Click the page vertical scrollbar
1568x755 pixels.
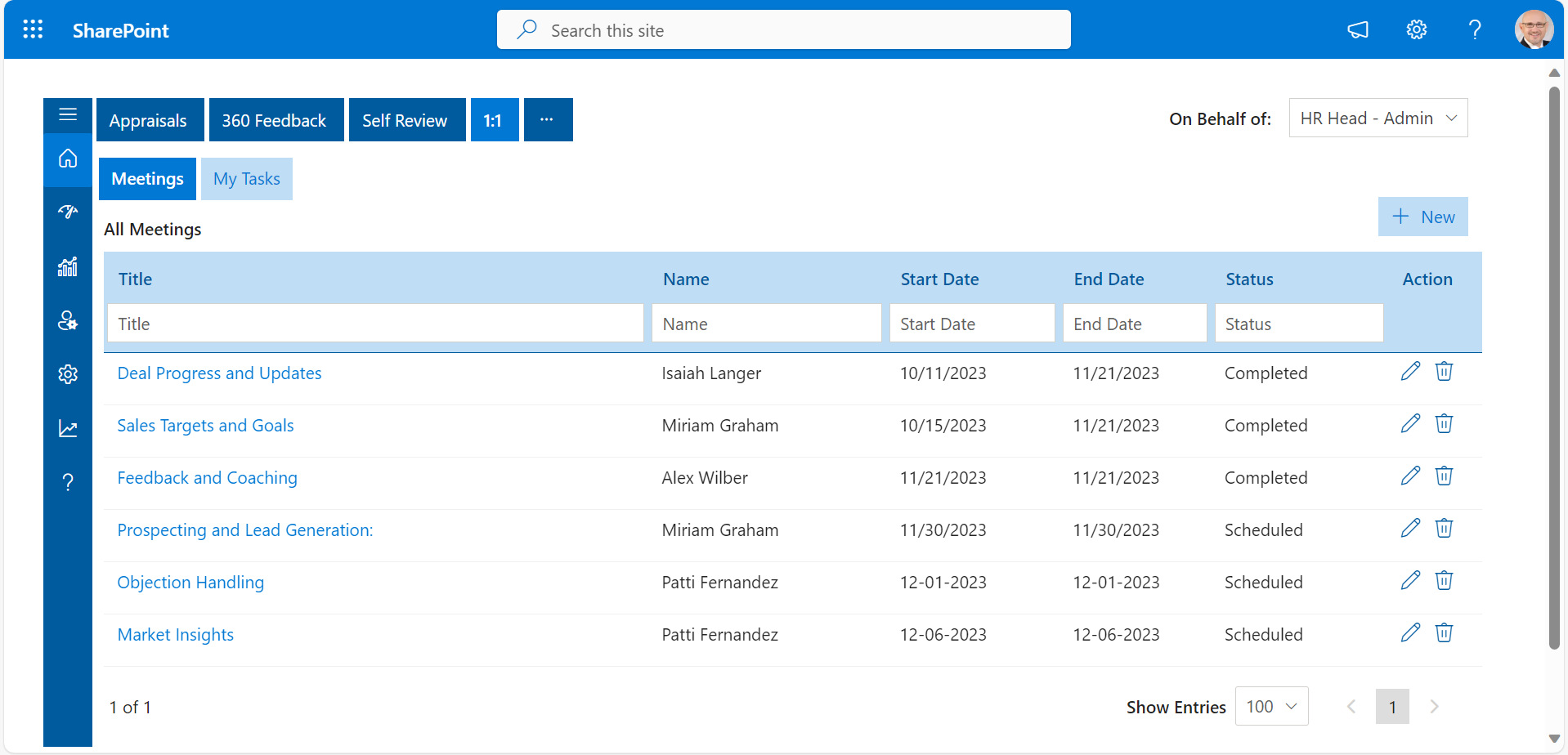click(x=1554, y=368)
